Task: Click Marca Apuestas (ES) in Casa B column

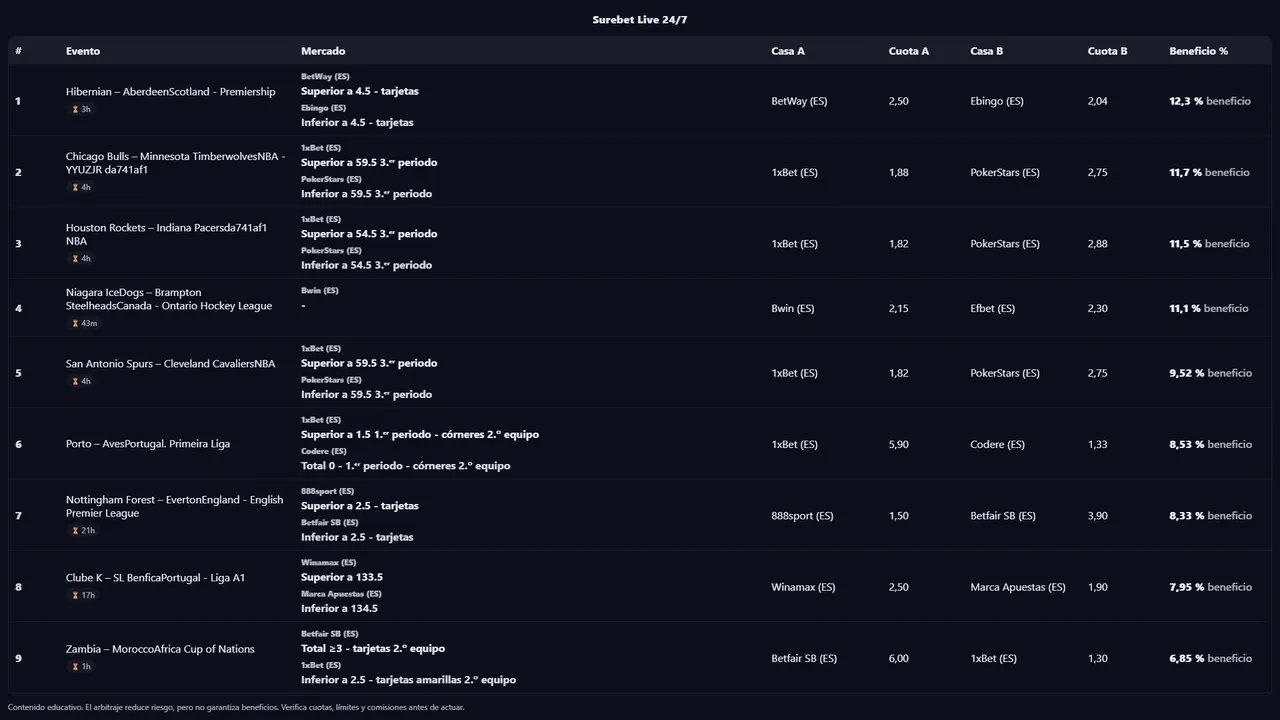Action: pos(1017,587)
